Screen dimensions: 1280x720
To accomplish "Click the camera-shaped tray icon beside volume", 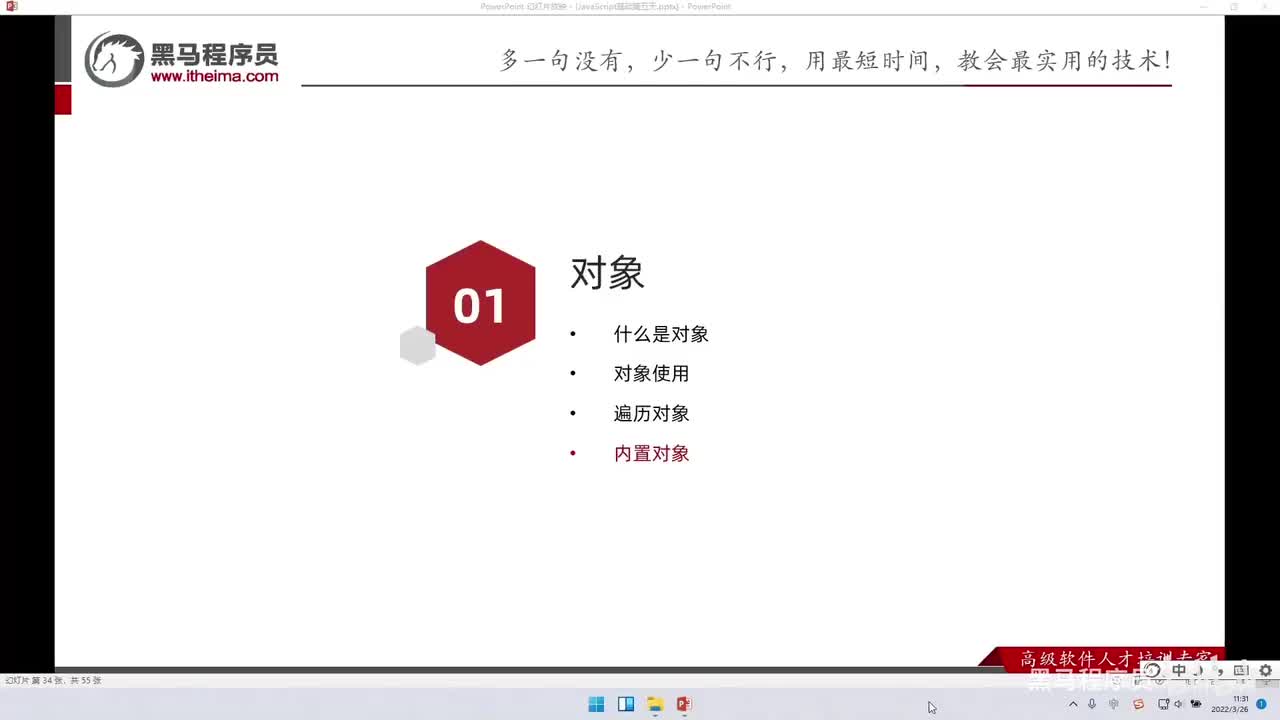I will tap(1196, 704).
